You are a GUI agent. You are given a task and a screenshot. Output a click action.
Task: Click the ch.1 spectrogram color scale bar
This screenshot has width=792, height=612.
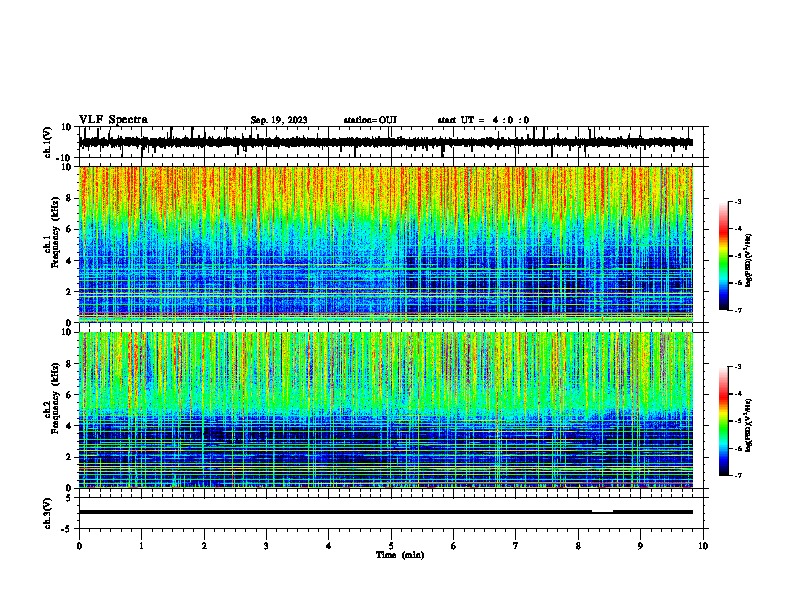(x=724, y=256)
